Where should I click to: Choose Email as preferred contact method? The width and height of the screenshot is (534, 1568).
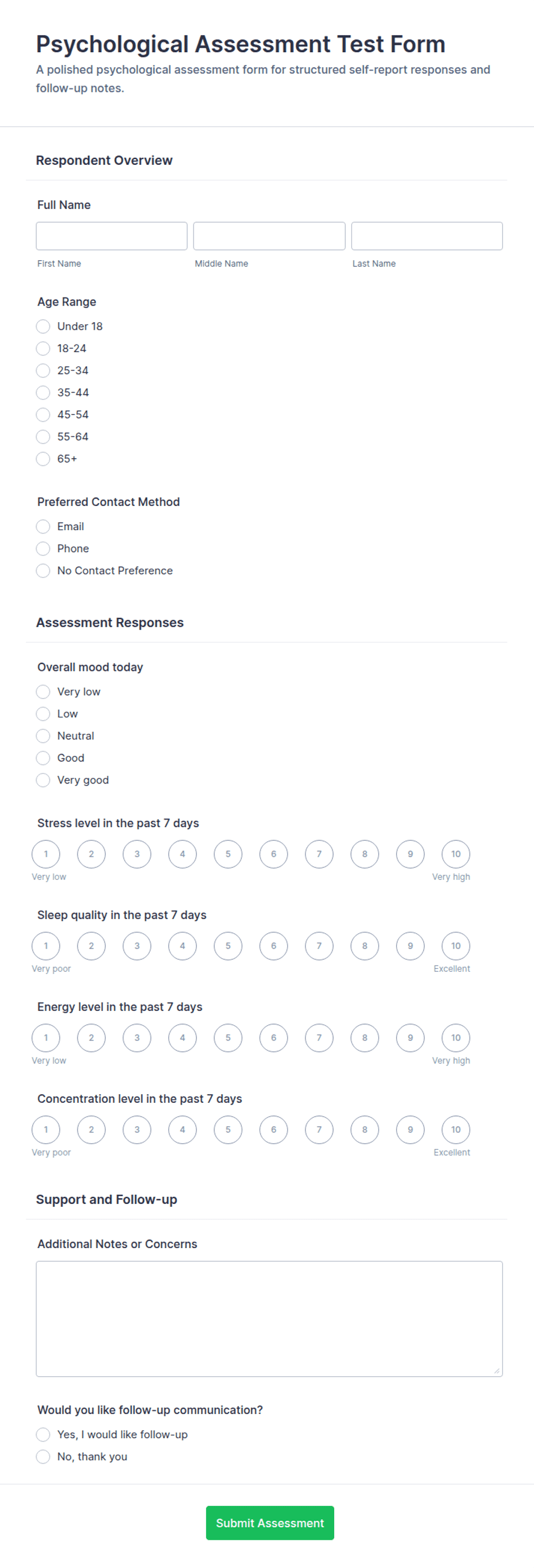[x=42, y=526]
